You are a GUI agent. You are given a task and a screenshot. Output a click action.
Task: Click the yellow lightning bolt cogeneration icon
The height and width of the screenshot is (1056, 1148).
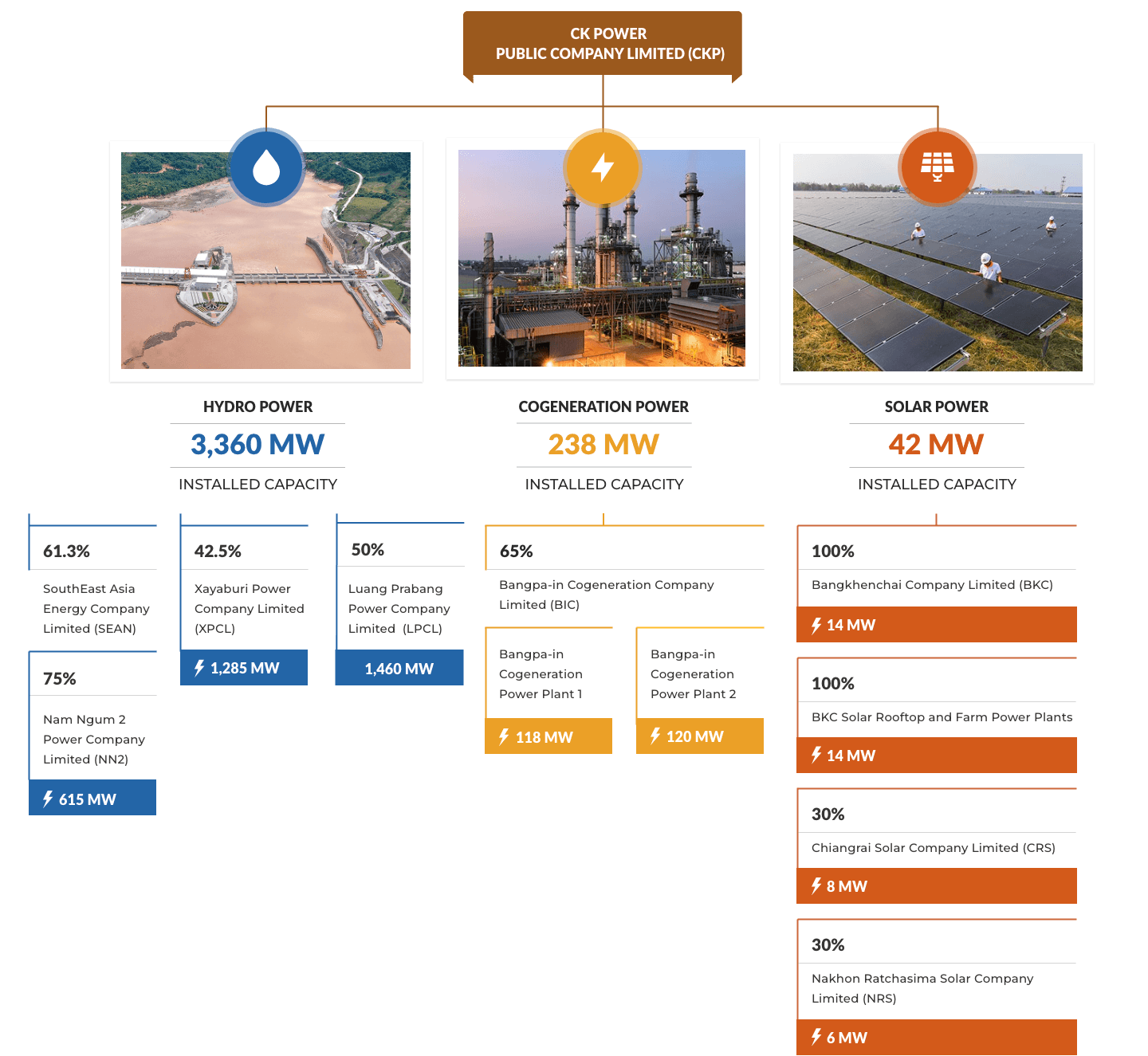pyautogui.click(x=603, y=167)
